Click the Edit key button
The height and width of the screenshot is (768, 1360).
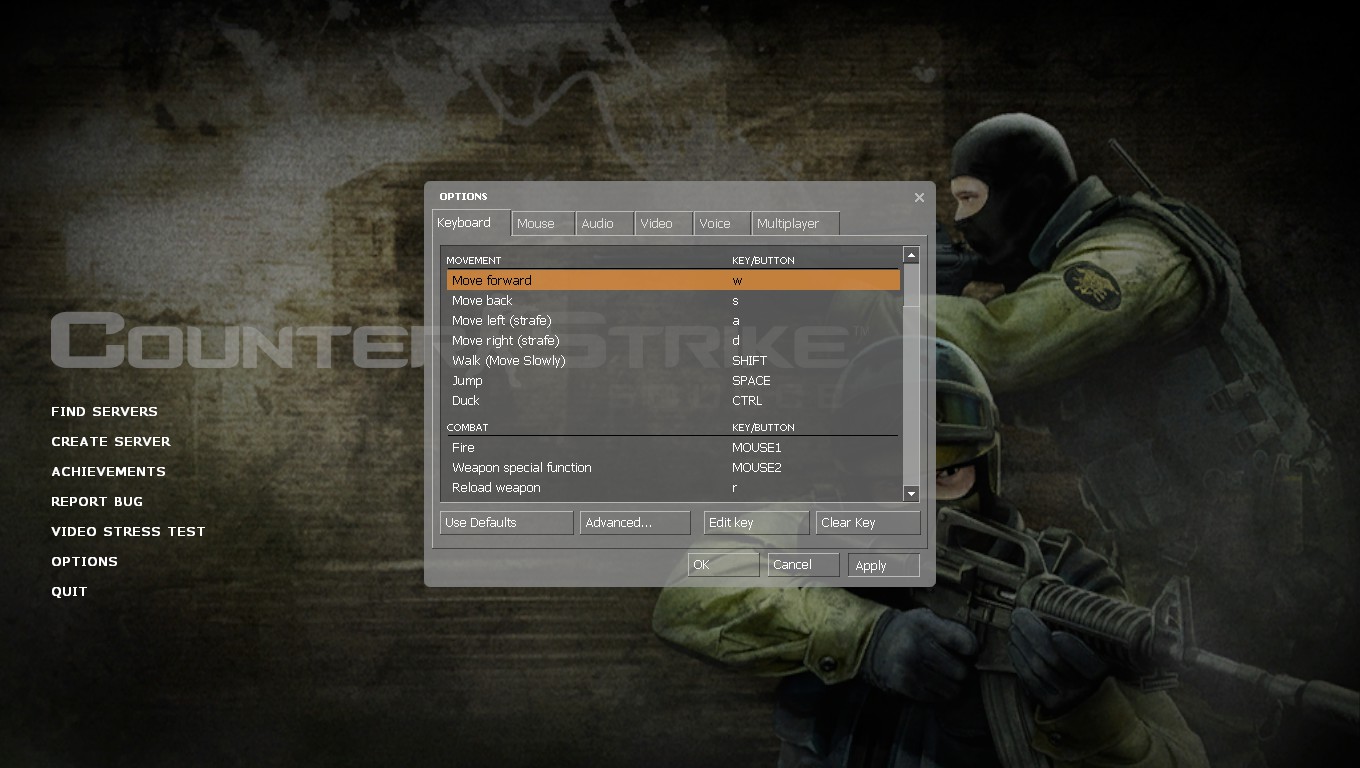click(x=756, y=523)
